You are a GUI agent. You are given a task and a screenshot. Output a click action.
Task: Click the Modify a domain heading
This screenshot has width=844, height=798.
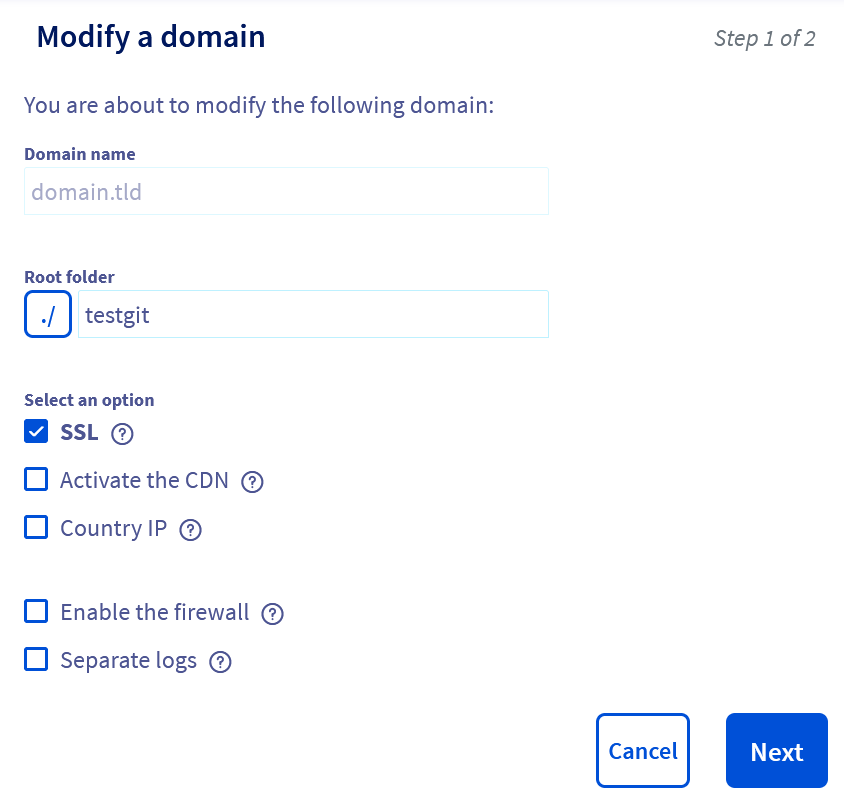151,37
